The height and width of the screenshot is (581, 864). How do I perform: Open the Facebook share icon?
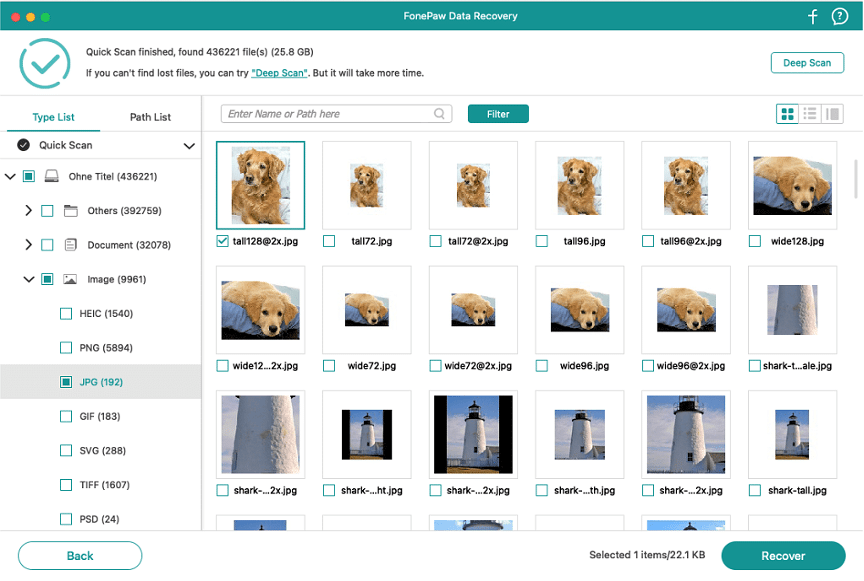(813, 16)
